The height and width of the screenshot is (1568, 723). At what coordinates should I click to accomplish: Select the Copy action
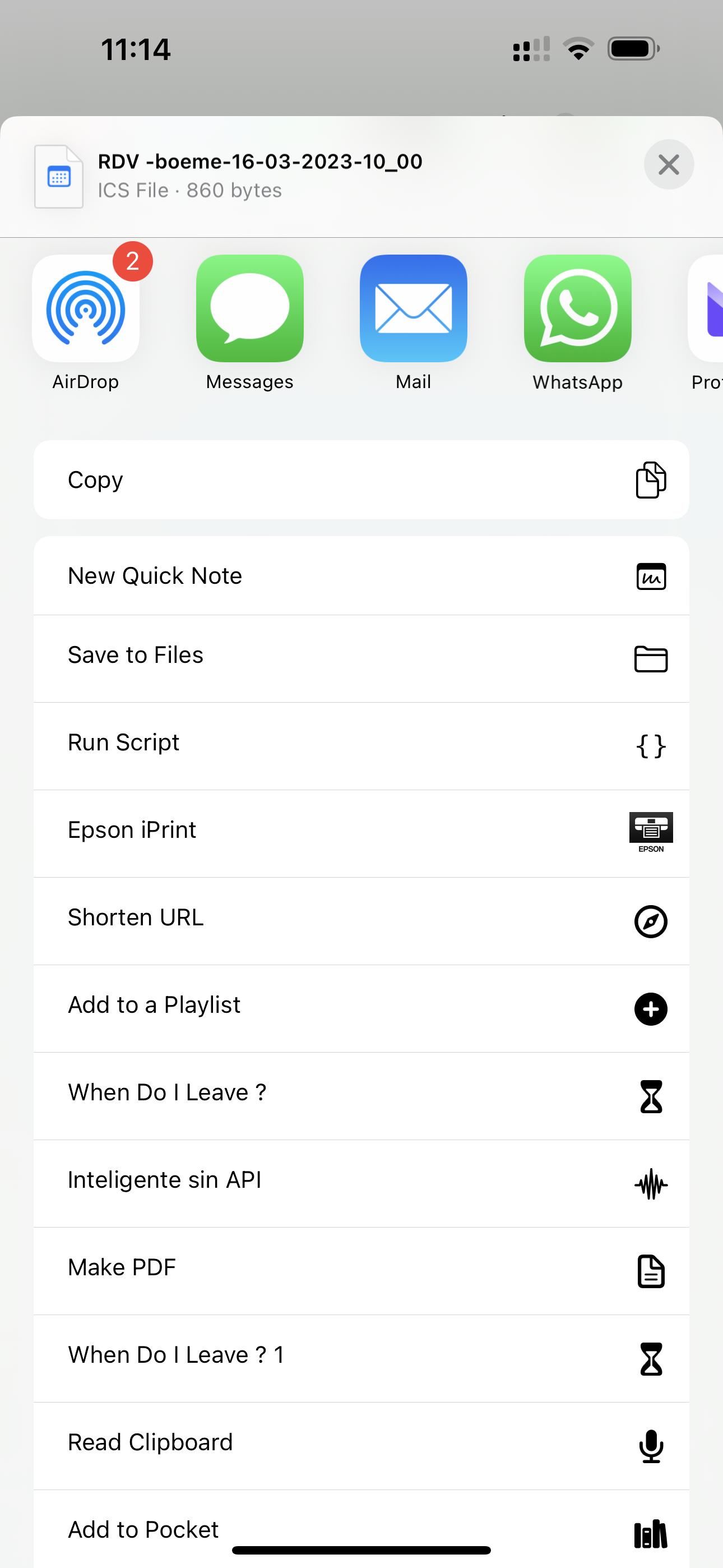[361, 479]
